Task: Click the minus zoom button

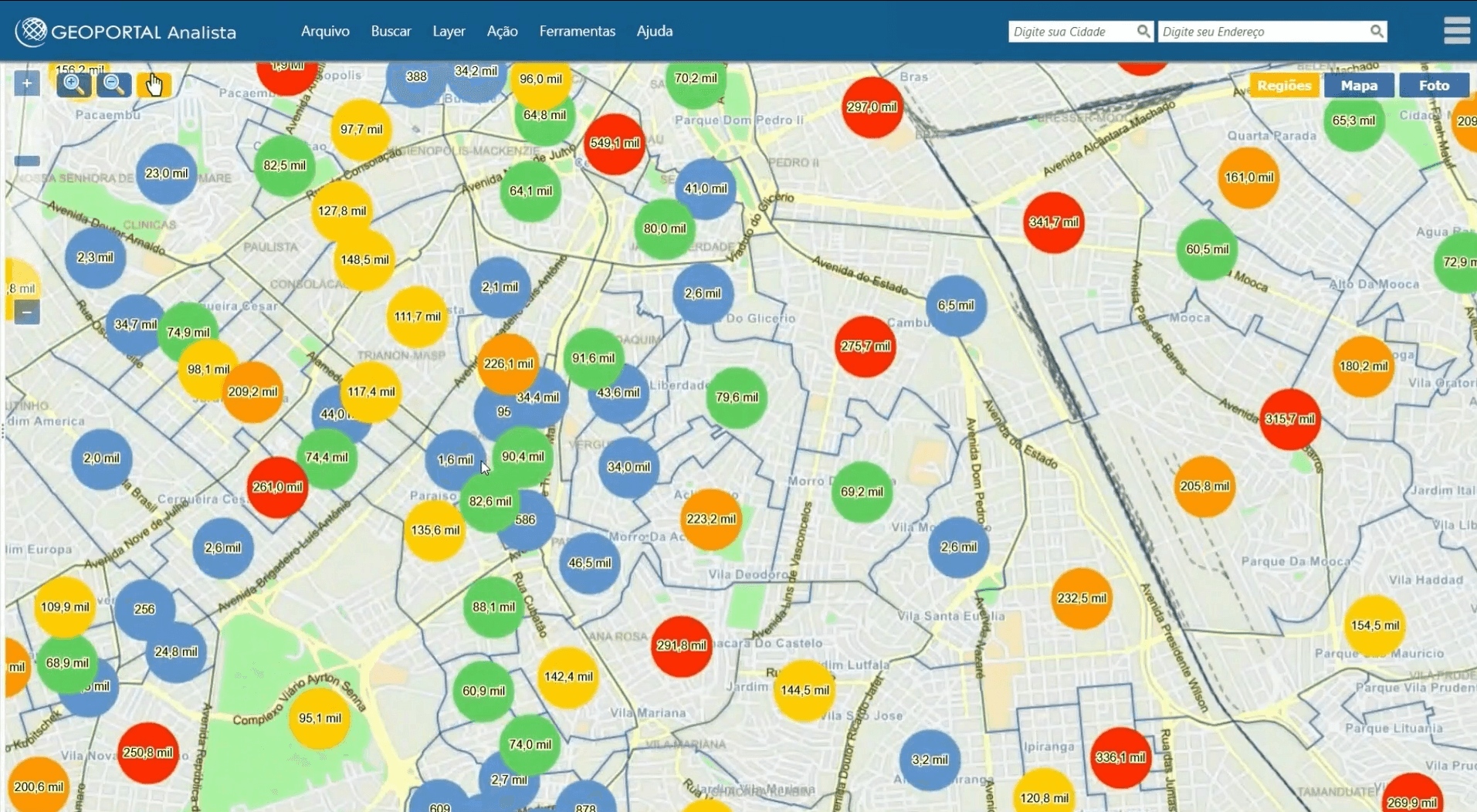Action: [27, 313]
